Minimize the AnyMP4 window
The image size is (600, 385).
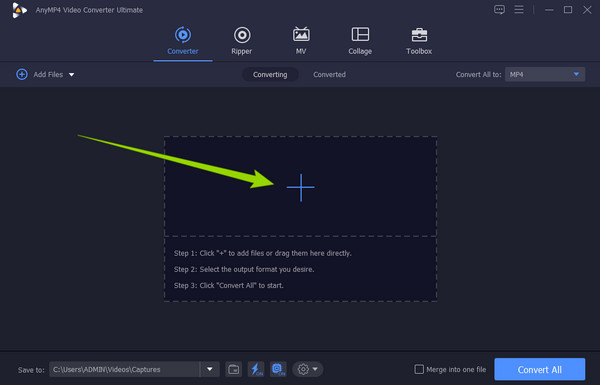549,10
